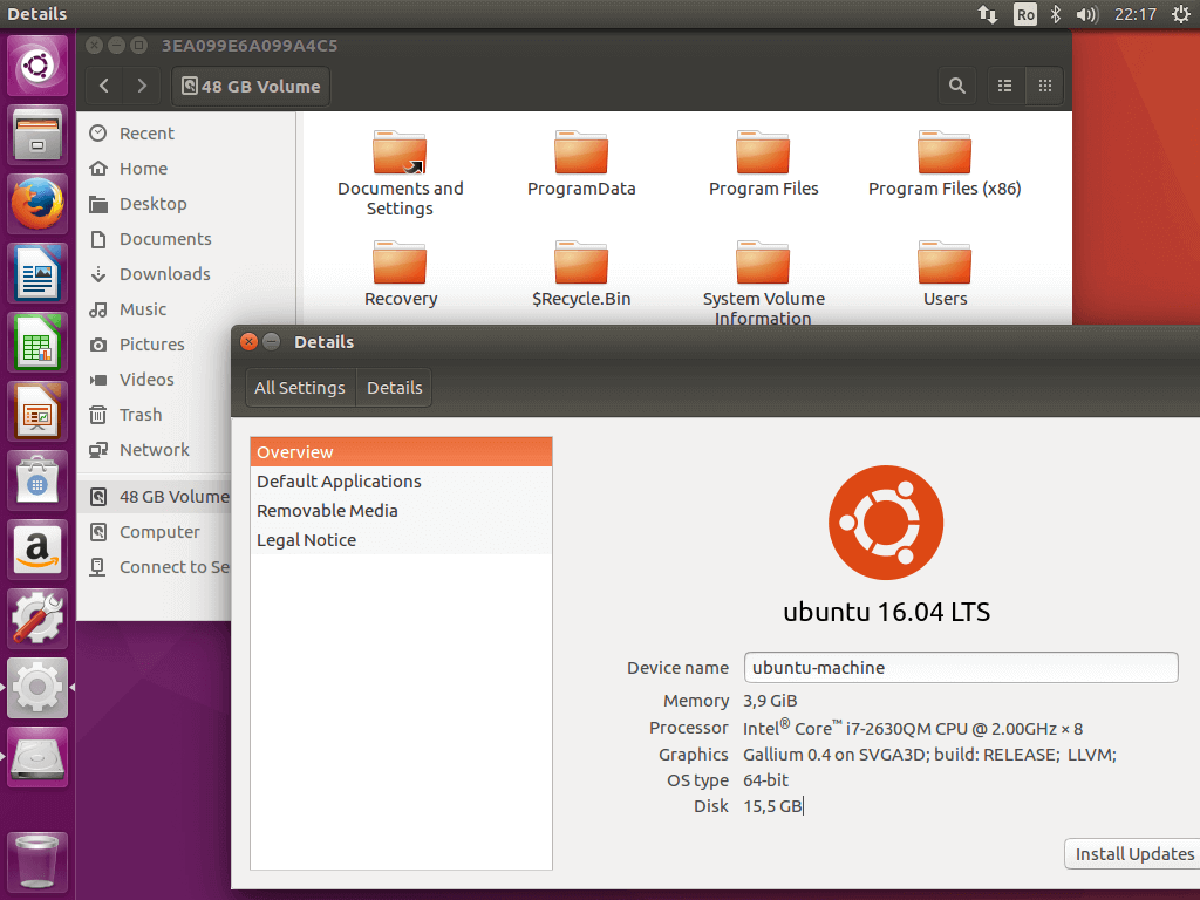Click the Disk value 15,5 GB
This screenshot has height=900, width=1200.
[x=772, y=806]
